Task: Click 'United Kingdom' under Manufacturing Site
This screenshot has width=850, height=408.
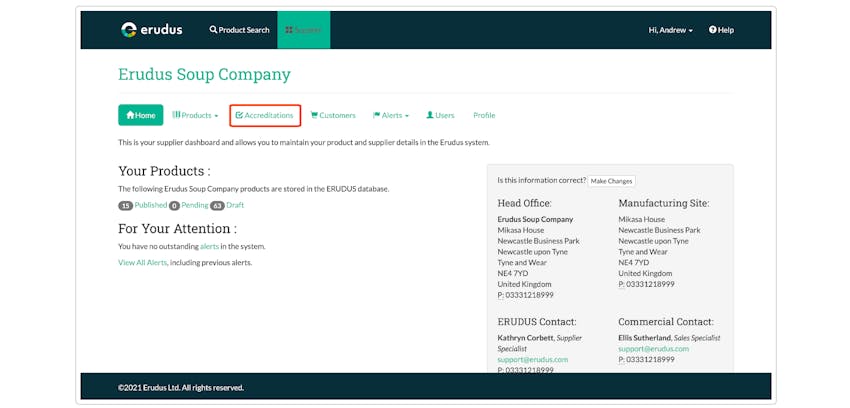Action: tap(645, 274)
